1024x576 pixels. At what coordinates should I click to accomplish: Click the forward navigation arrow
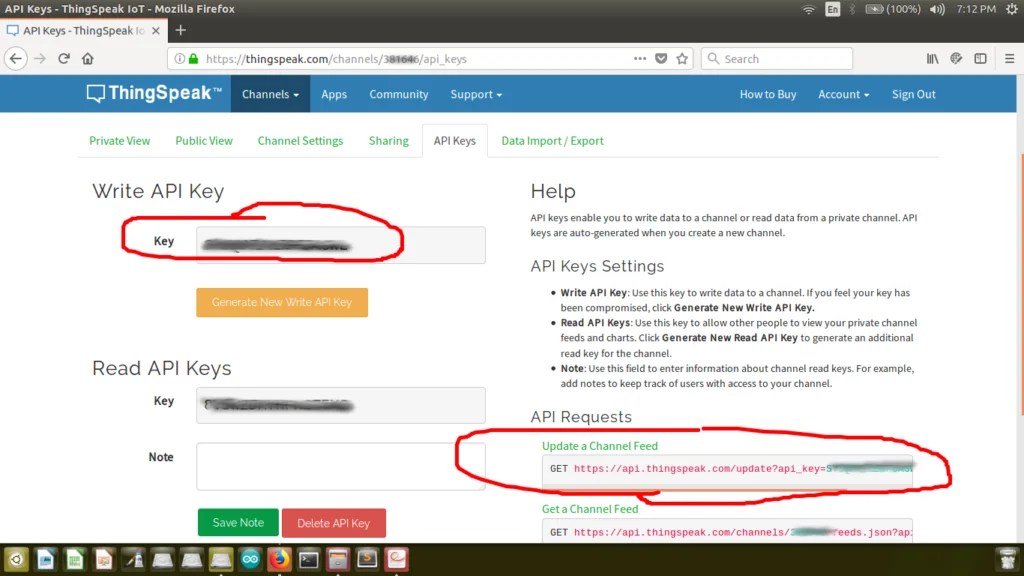40,59
